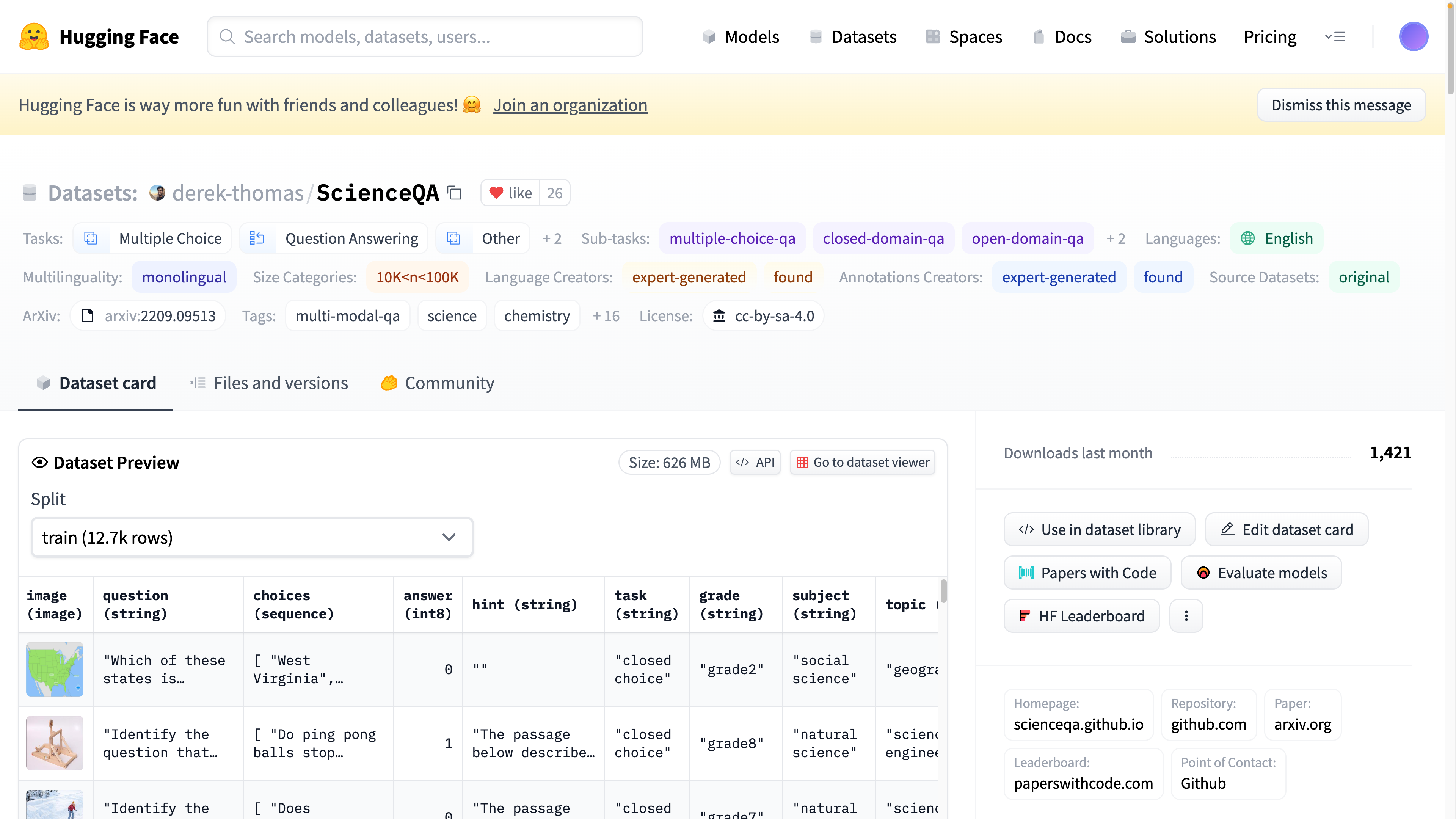The height and width of the screenshot is (819, 1456).
Task: Copy dataset name with clipboard icon
Action: click(455, 193)
